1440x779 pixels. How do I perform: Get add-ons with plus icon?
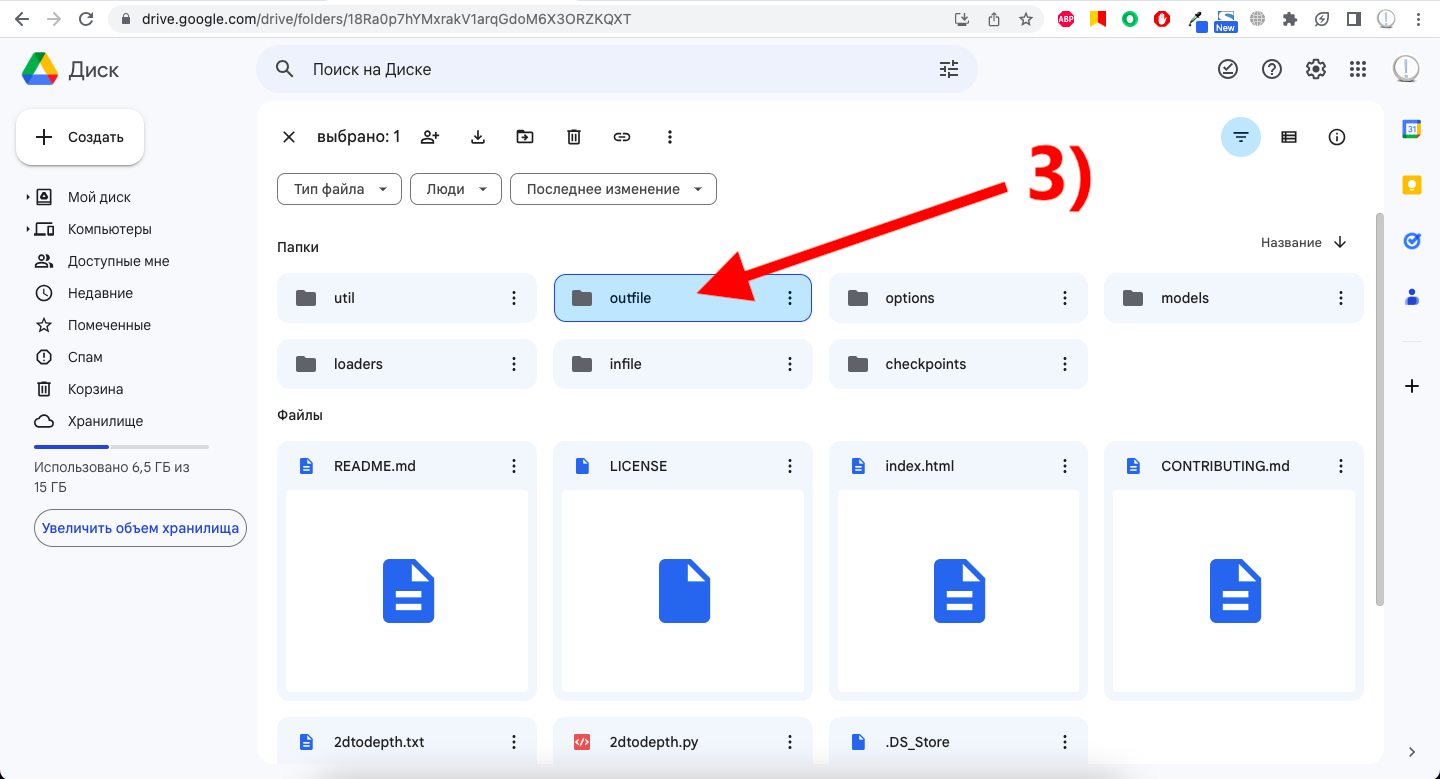pyautogui.click(x=1412, y=386)
